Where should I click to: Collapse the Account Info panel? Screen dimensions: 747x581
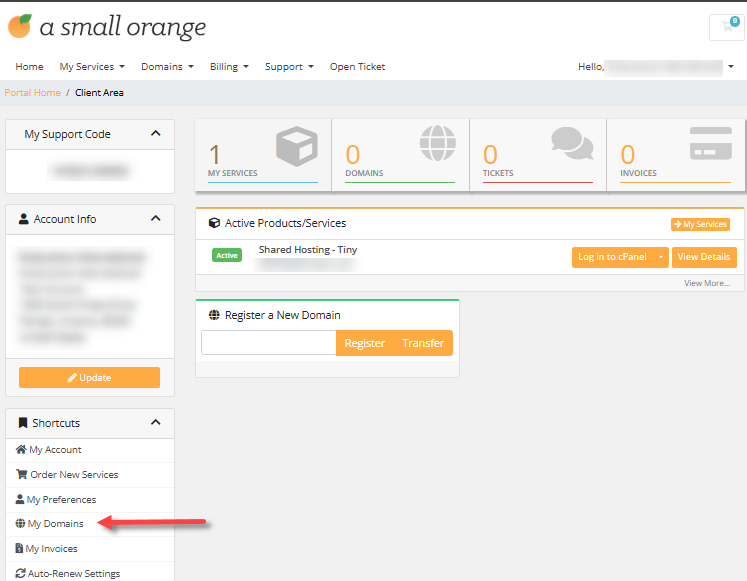[155, 218]
